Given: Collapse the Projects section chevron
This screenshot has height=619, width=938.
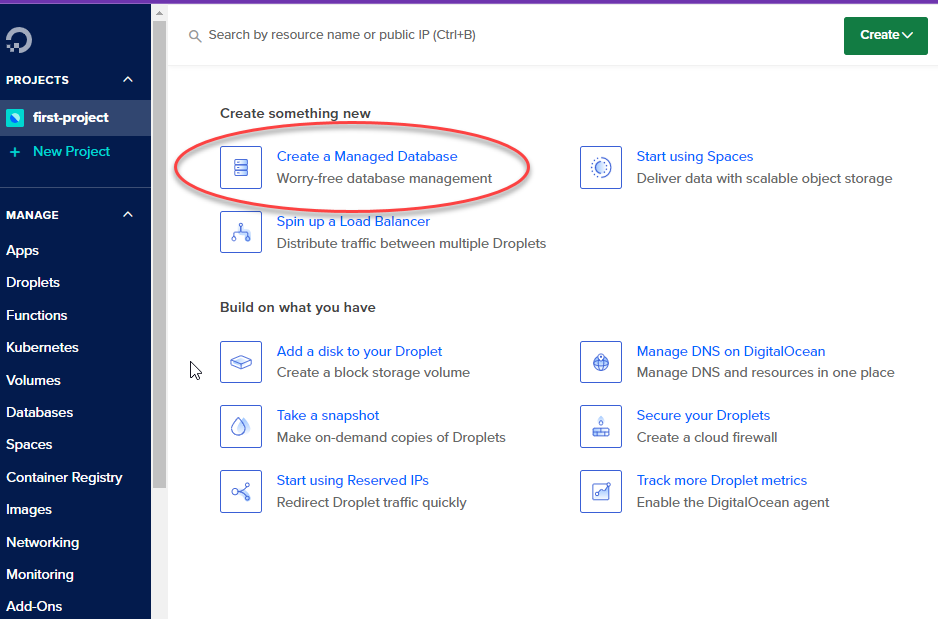Looking at the screenshot, I should point(127,80).
